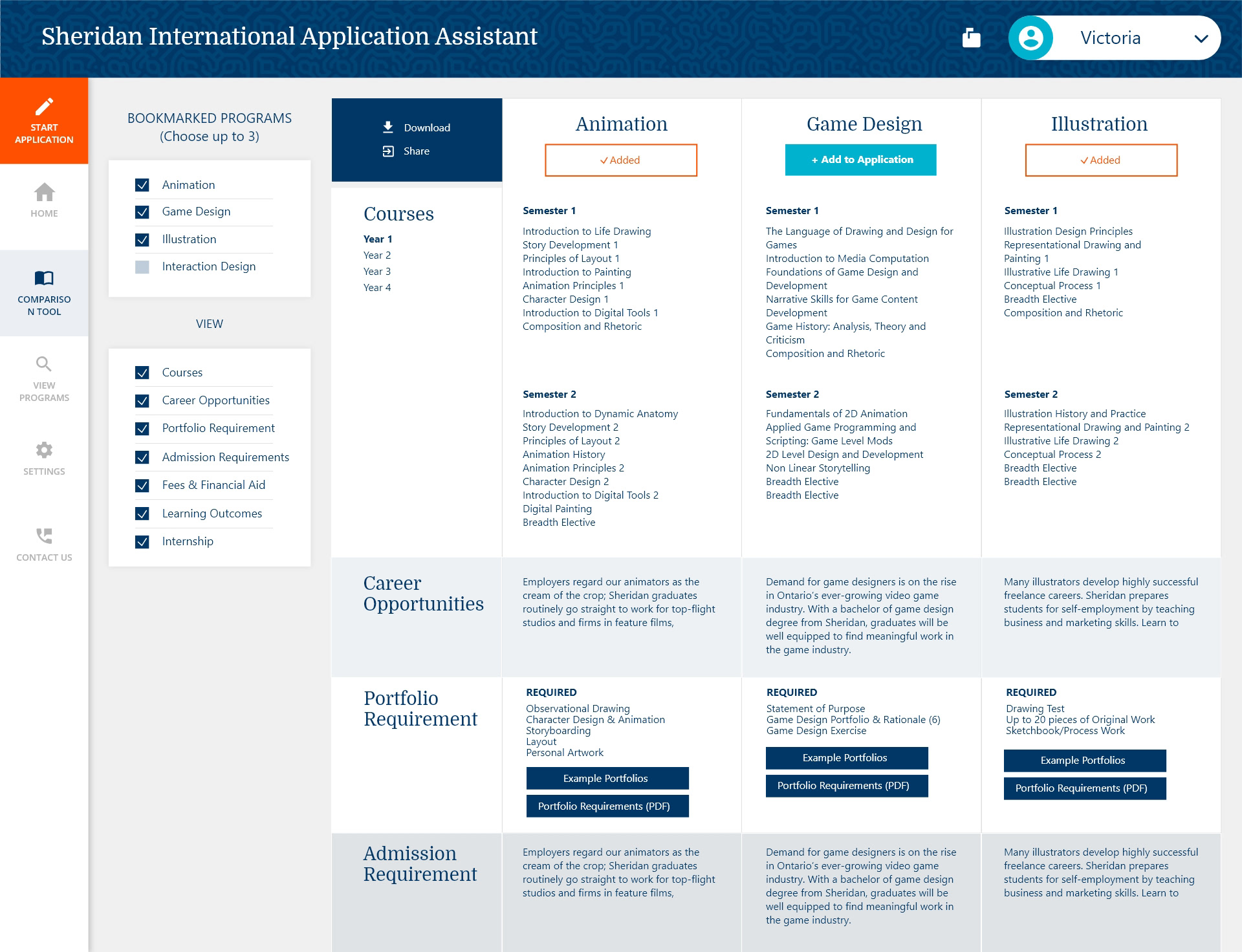Click View Programs sidebar label
This screenshot has height=952, width=1242.
point(44,391)
